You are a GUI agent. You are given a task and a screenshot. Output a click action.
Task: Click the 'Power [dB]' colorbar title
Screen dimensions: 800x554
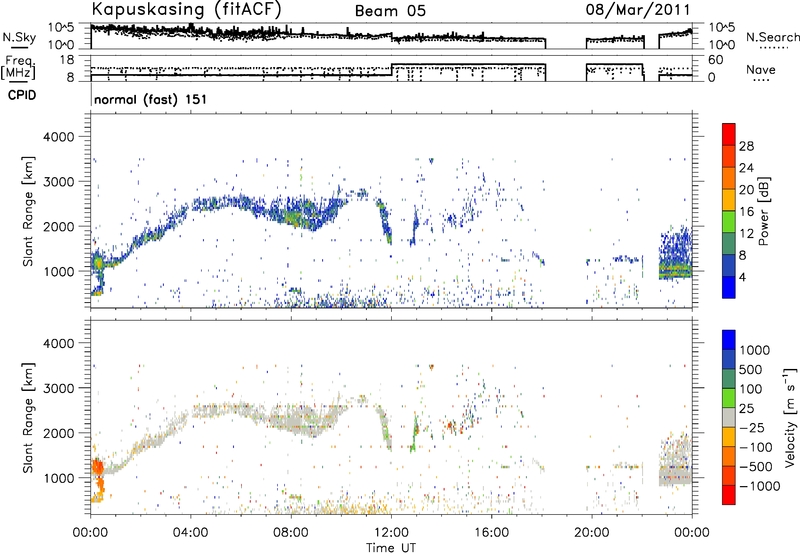(x=763, y=211)
